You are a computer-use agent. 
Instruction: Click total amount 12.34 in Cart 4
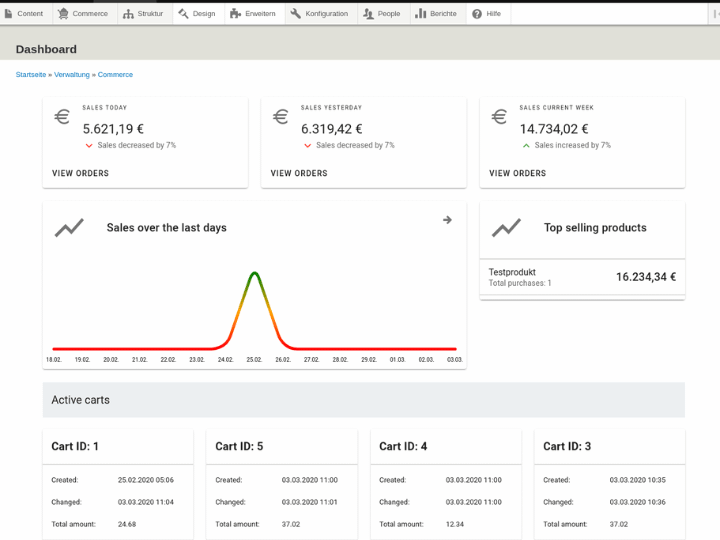[x=455, y=524]
